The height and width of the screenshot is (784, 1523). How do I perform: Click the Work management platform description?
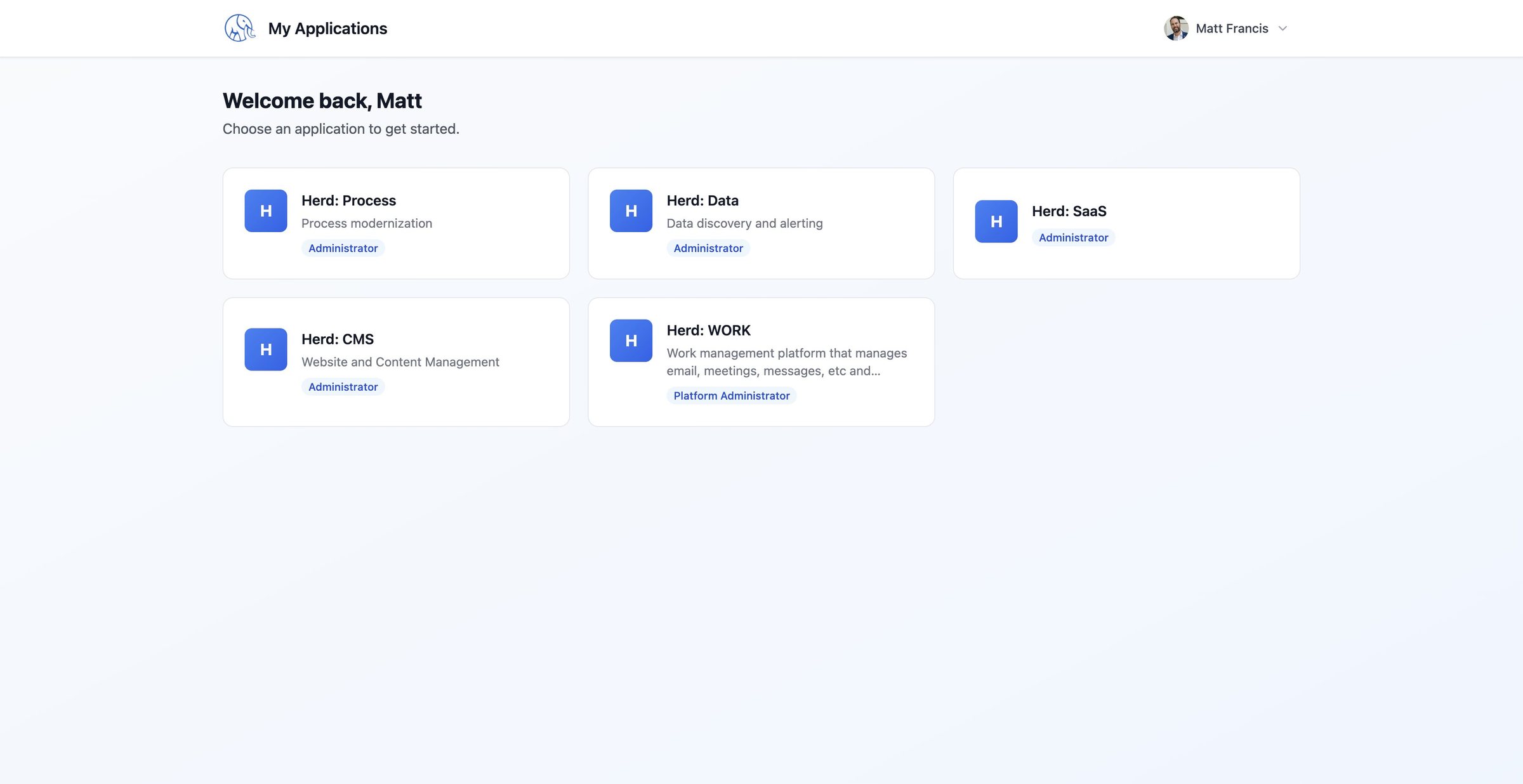[x=787, y=362]
